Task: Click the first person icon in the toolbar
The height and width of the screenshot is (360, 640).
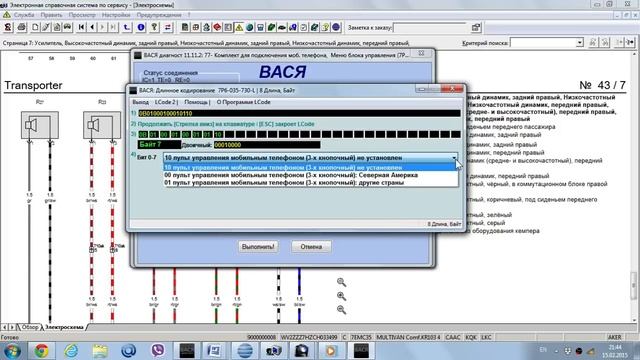Action: pyautogui.click(x=8, y=27)
